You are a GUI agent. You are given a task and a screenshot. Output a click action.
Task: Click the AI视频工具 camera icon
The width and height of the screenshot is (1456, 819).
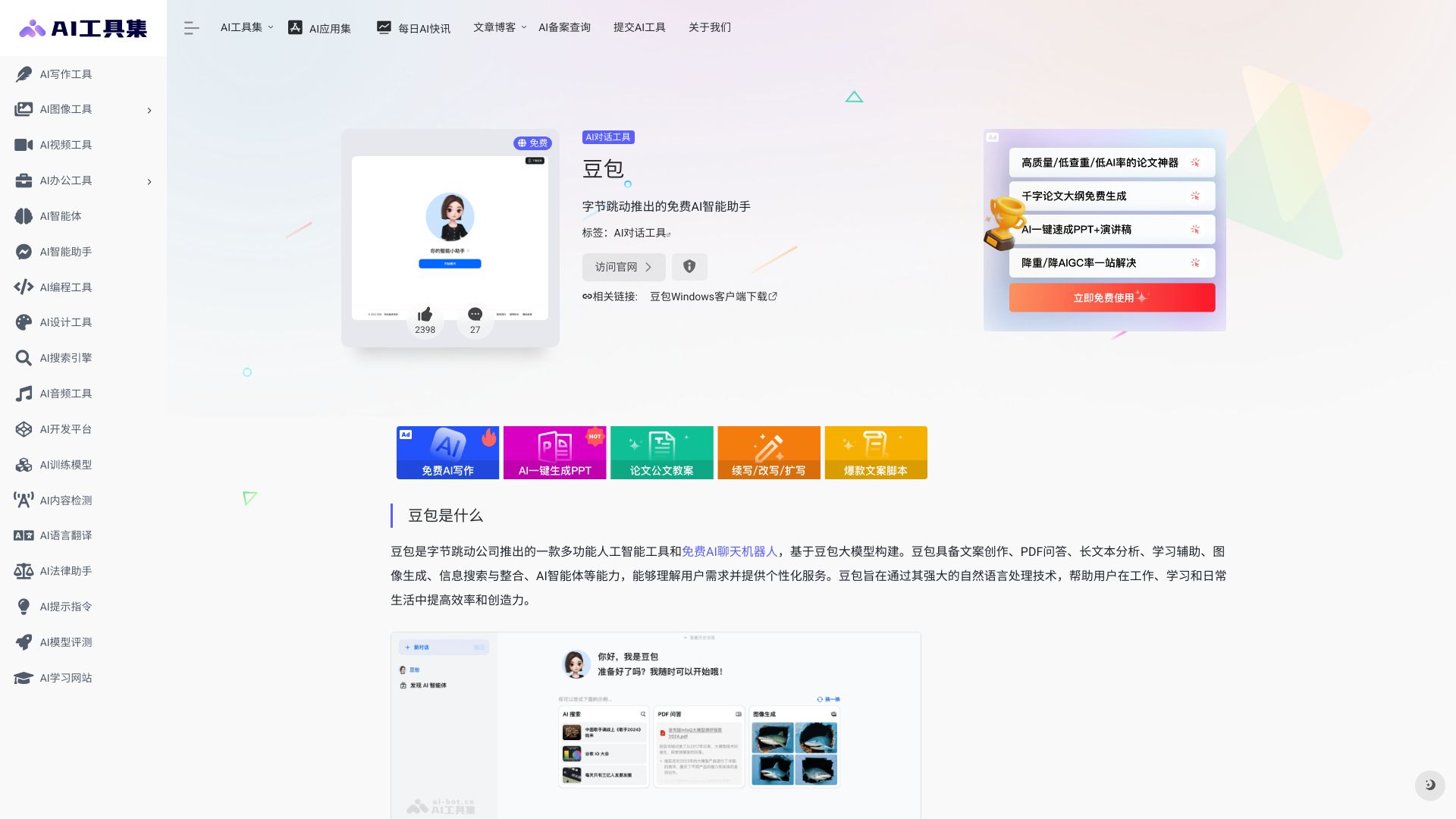tap(24, 145)
